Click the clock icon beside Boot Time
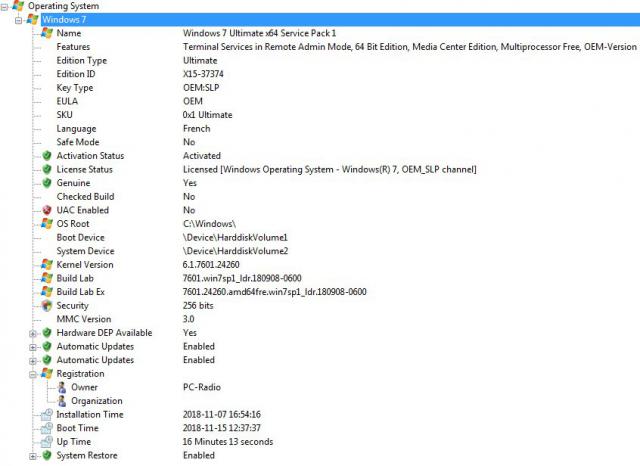 coord(47,428)
